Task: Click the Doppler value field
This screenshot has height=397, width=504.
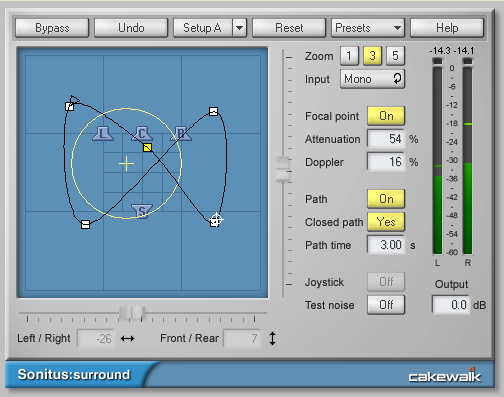Action: coord(386,162)
